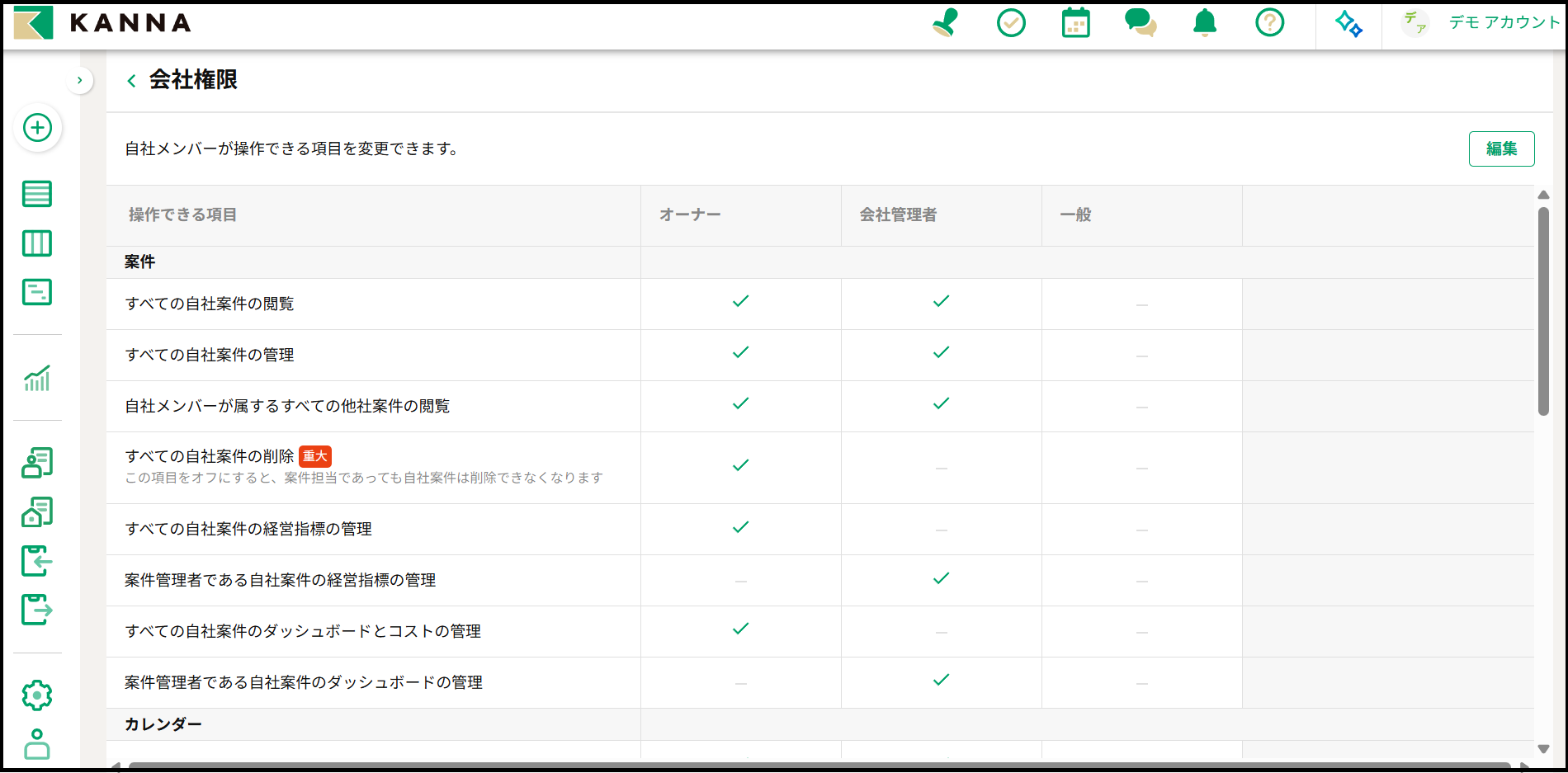1568x773 pixels.
Task: Click the 案件 section heading
Action: (x=139, y=262)
